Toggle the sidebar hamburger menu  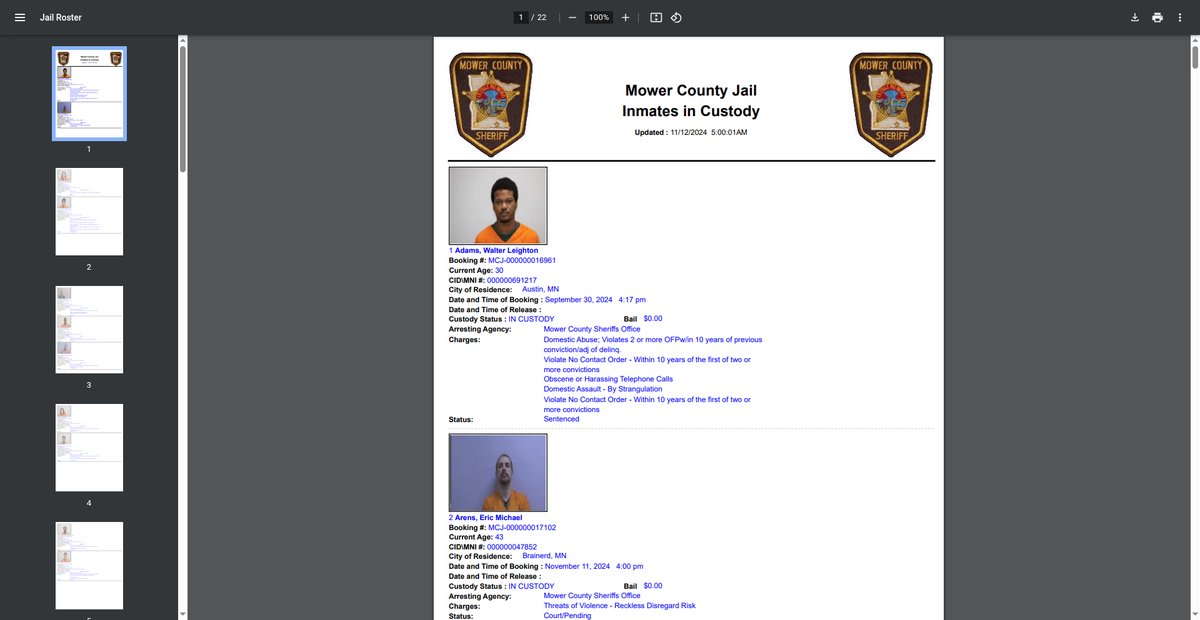pos(19,18)
